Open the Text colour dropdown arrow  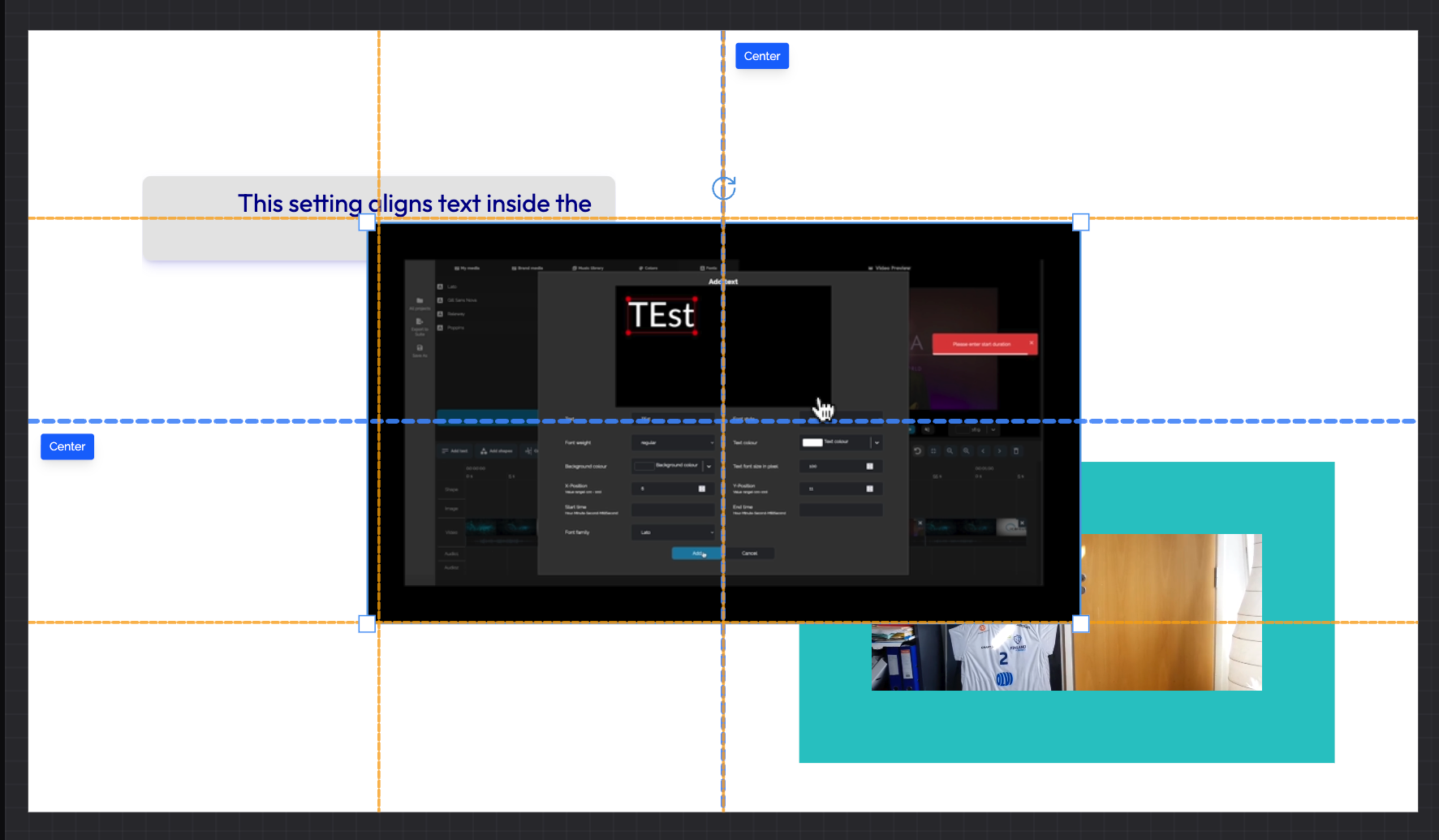(x=877, y=443)
